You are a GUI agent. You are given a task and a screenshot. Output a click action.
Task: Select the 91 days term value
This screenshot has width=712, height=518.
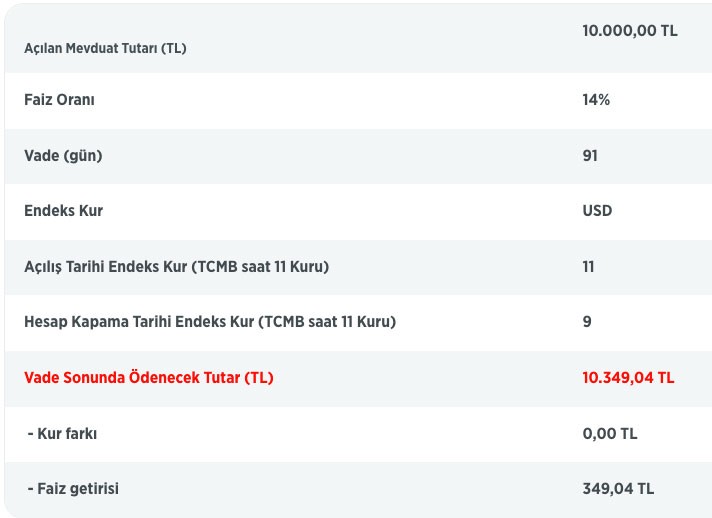pyautogui.click(x=590, y=155)
